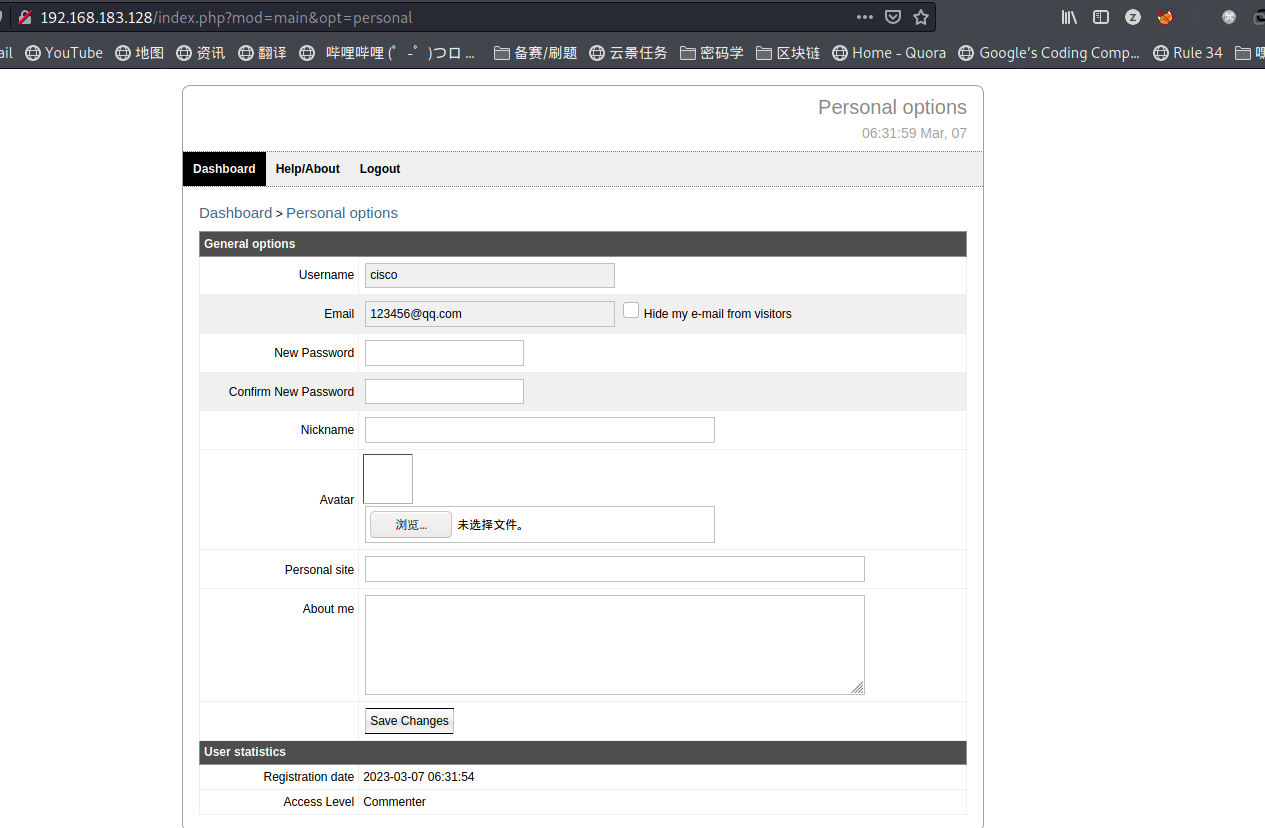Focus the Confirm New Password field
The image size is (1265, 828).
pos(444,392)
